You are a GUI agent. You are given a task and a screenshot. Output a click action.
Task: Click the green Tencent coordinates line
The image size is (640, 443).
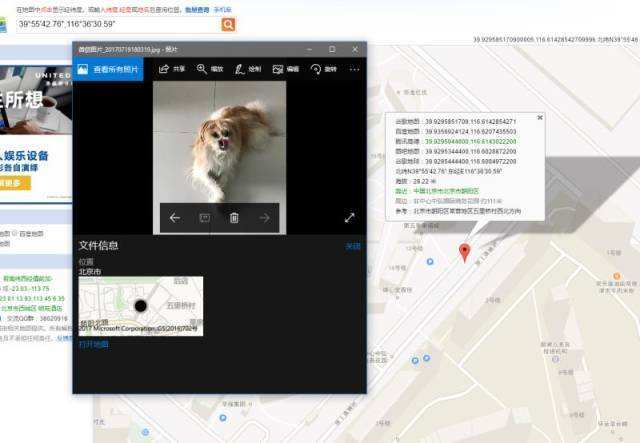click(x=456, y=141)
